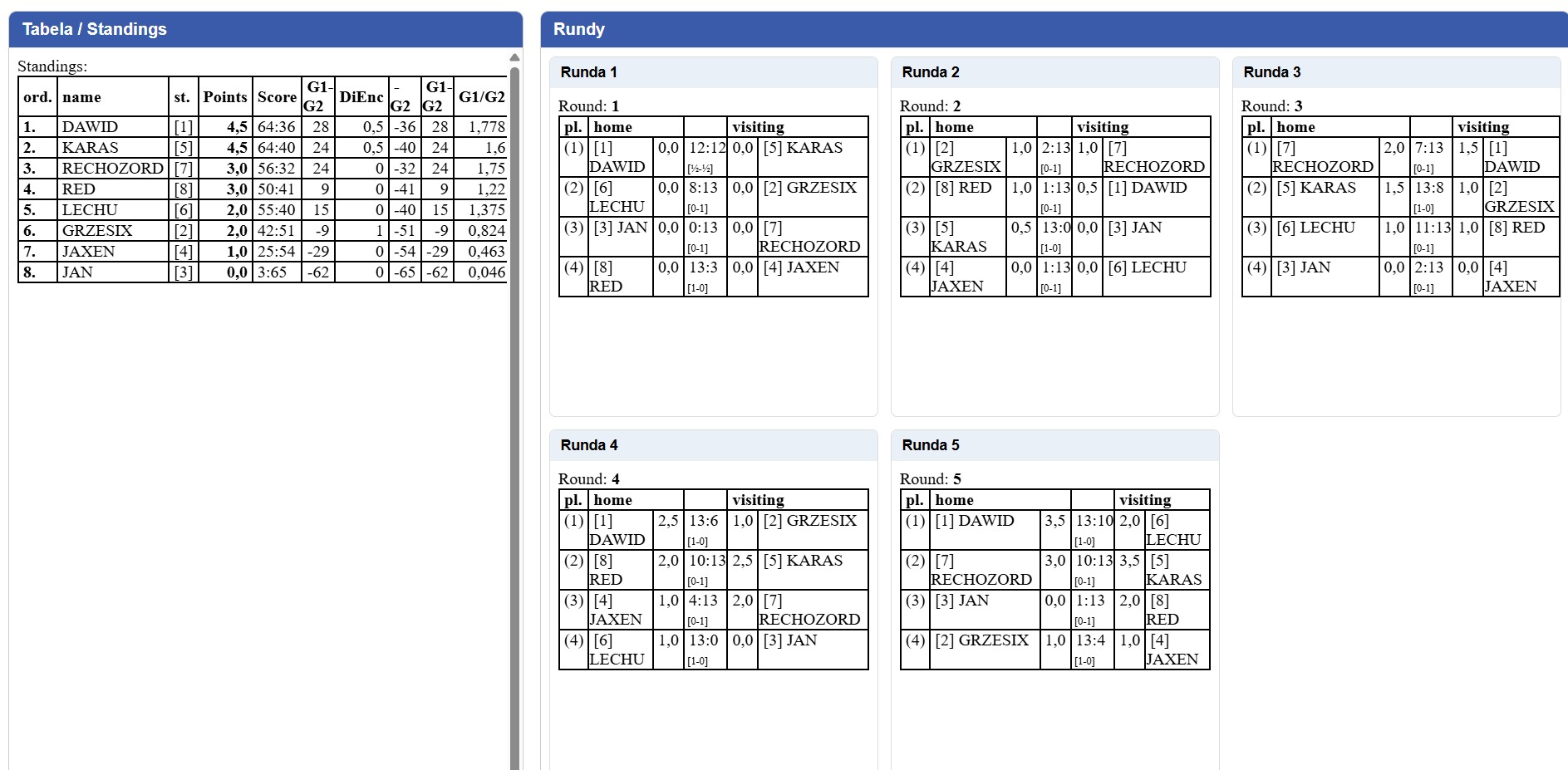The image size is (1568, 770).
Task: Click the standings panel vertical scrollbar track
Action: pyautogui.click(x=514, y=415)
